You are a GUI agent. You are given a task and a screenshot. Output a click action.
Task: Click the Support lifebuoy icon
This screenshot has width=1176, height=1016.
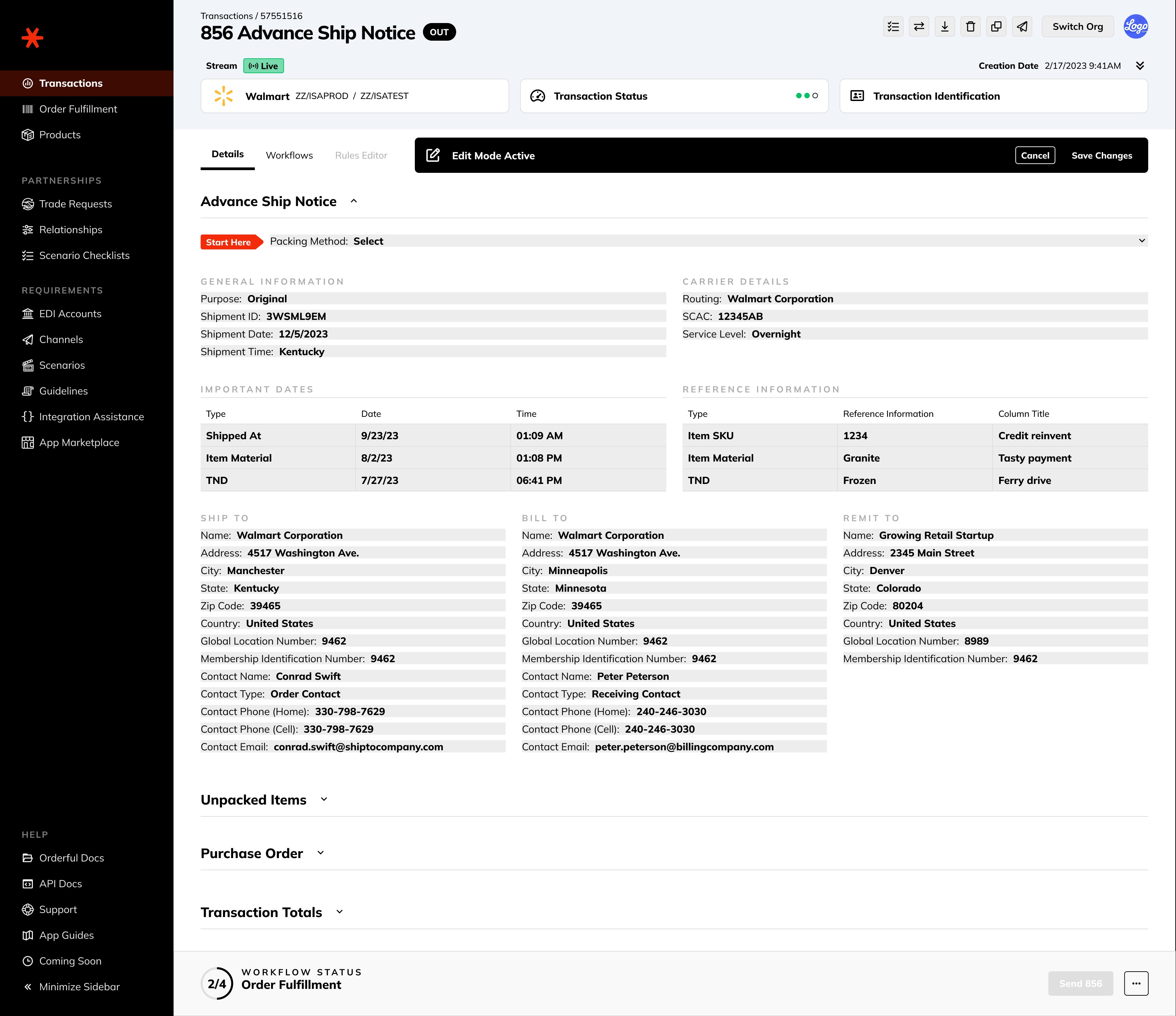point(28,909)
